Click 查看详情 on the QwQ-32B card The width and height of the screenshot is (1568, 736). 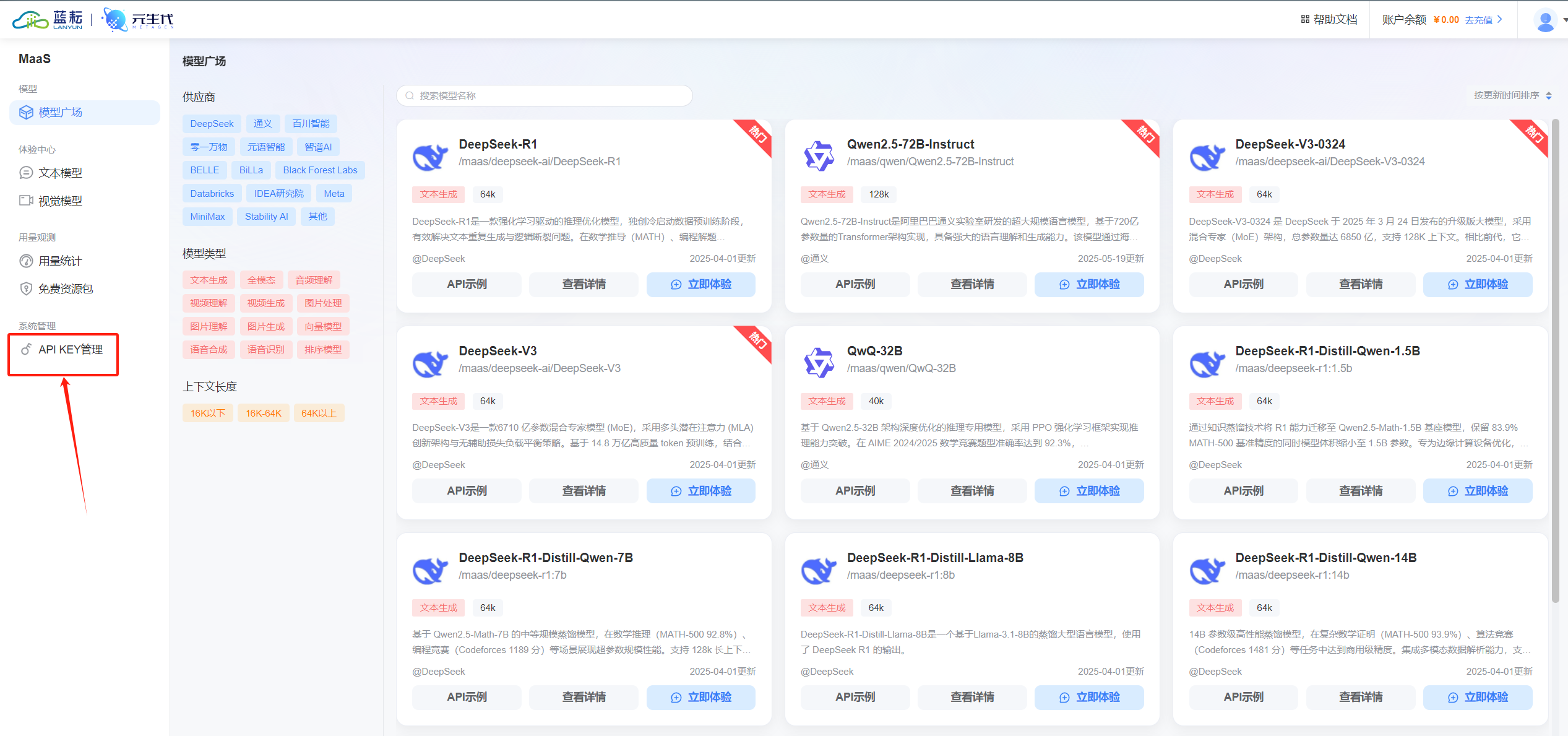(x=971, y=491)
